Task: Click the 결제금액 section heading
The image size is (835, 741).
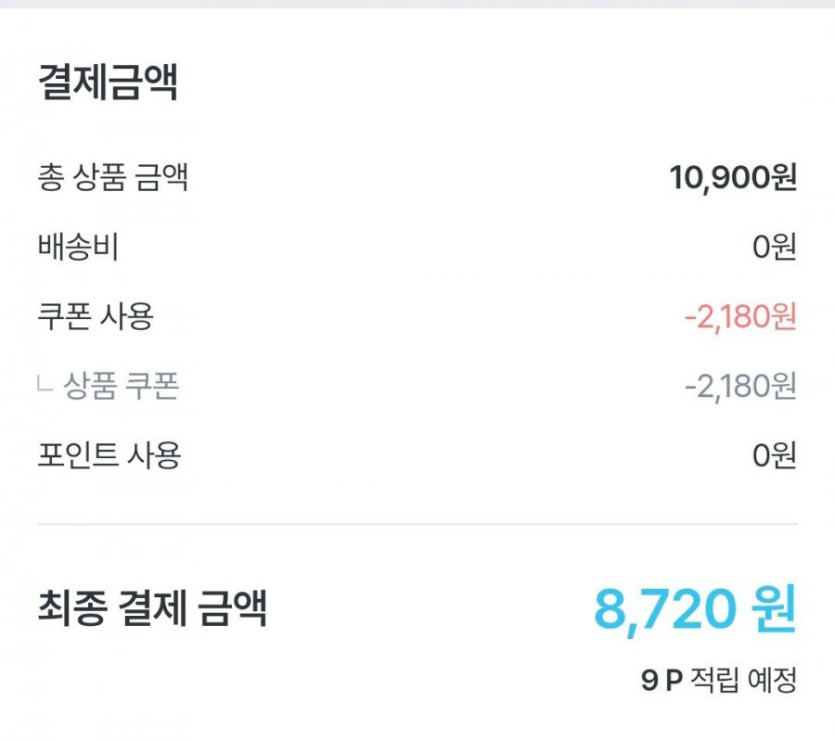Action: 108,83
